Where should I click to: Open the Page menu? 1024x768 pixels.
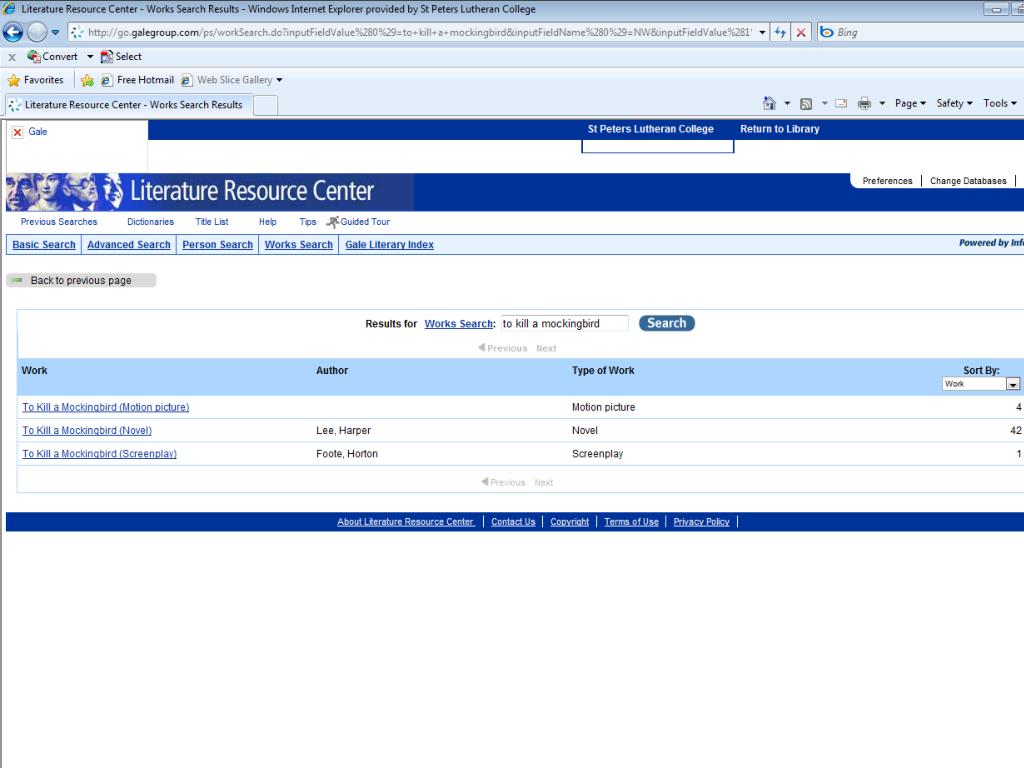(910, 103)
